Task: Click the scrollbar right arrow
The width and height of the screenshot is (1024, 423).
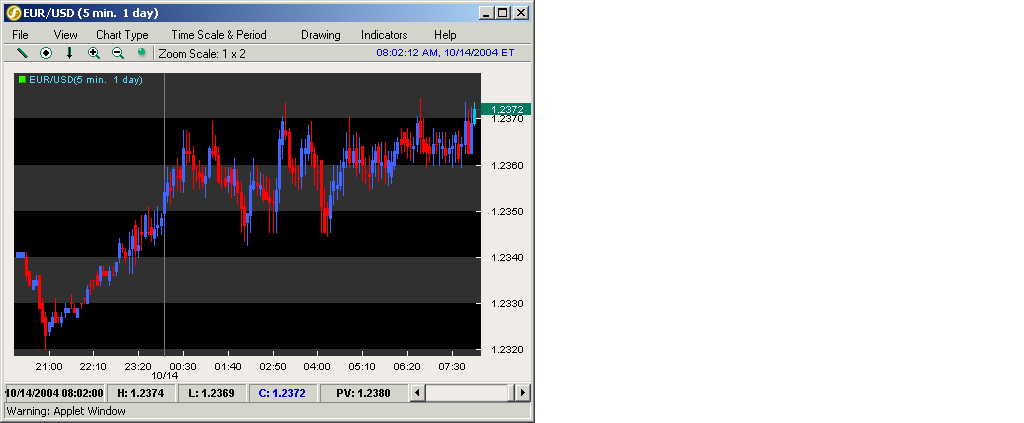Action: click(522, 393)
